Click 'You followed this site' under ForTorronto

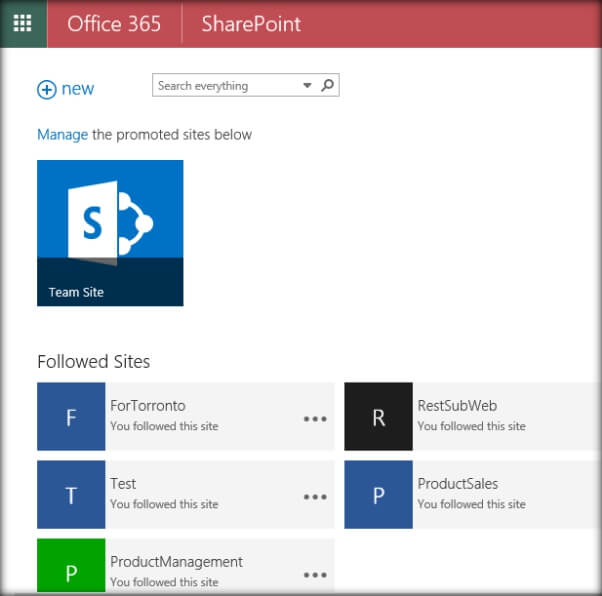[x=164, y=426]
